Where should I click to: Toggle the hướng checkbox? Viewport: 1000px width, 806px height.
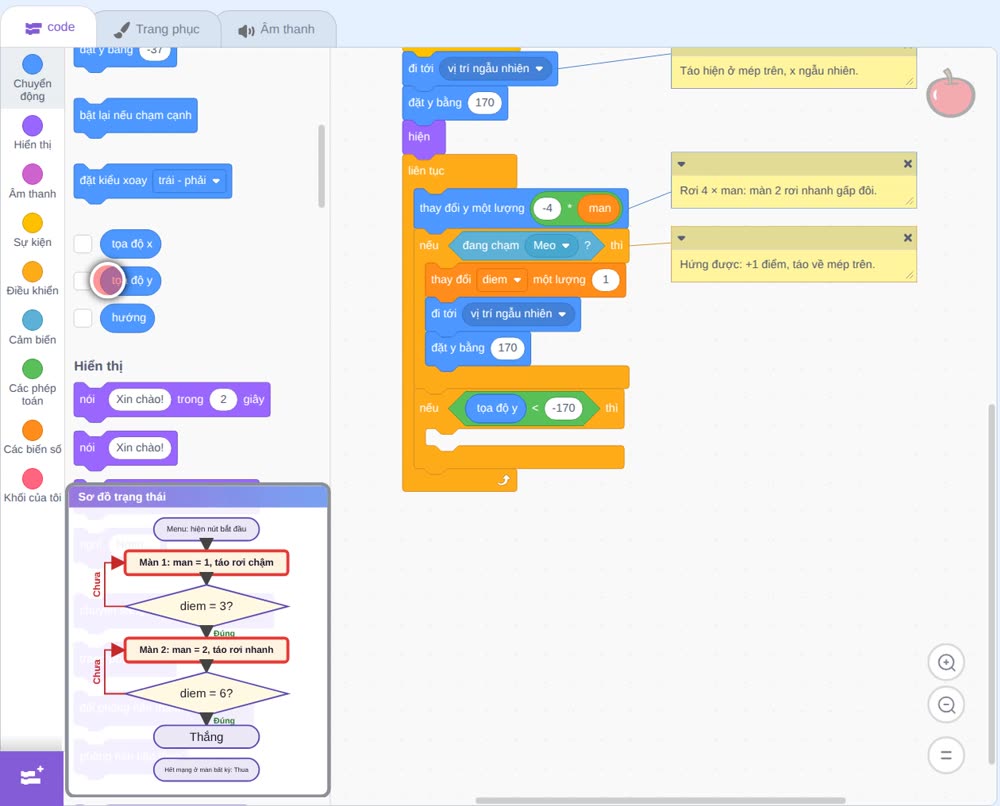coord(83,318)
